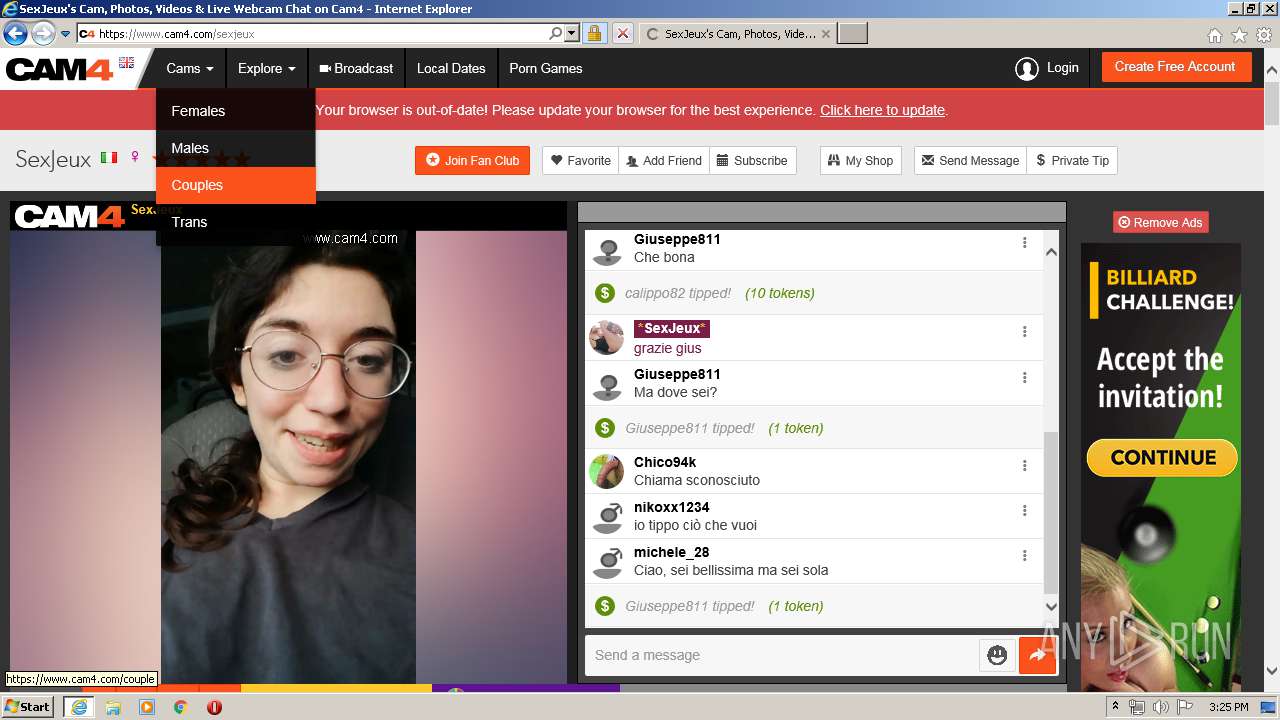Viewport: 1280px width, 720px height.
Task: Open options for Chico94k message
Action: (1024, 466)
